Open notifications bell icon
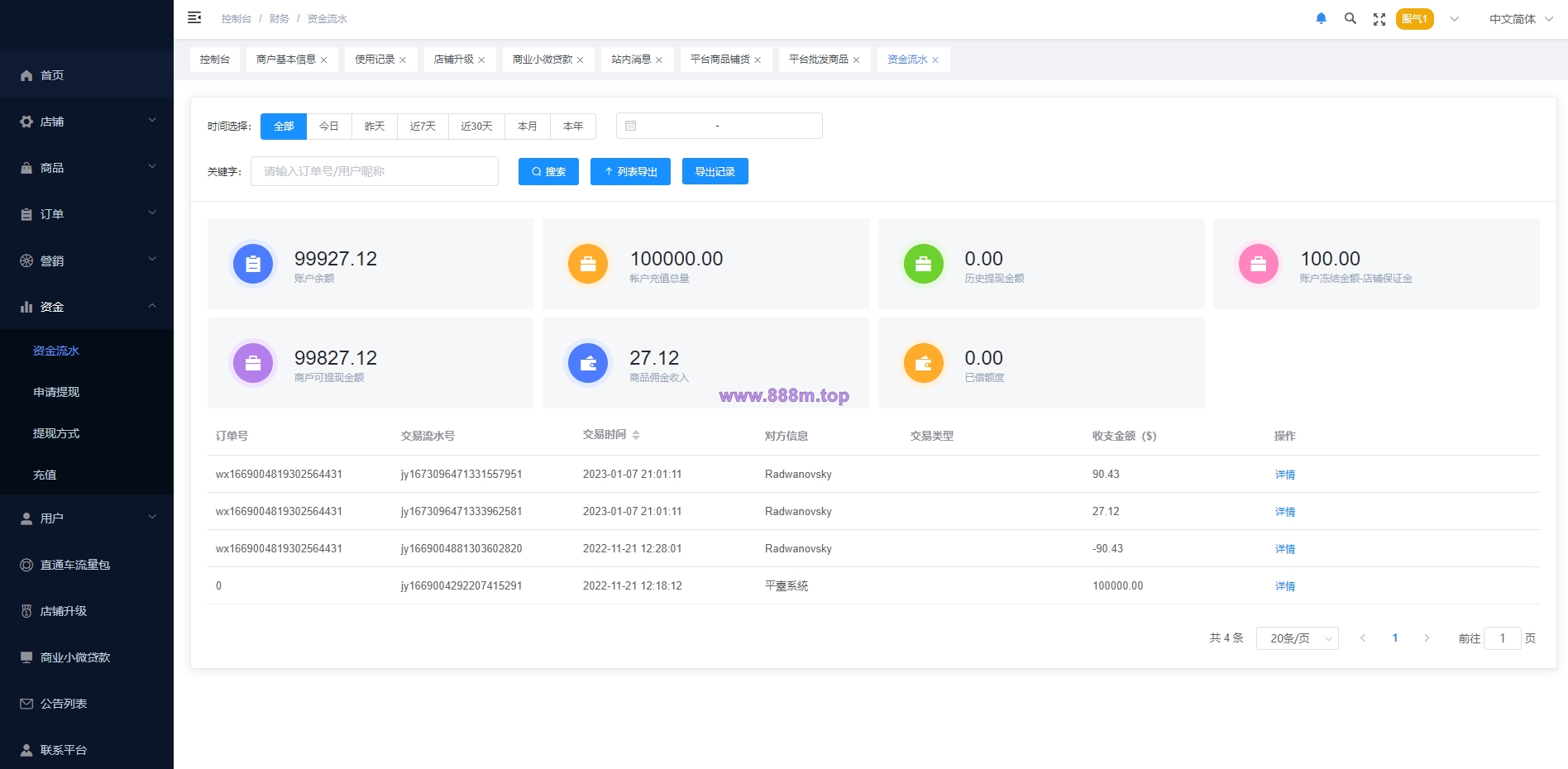1568x769 pixels. click(1321, 18)
